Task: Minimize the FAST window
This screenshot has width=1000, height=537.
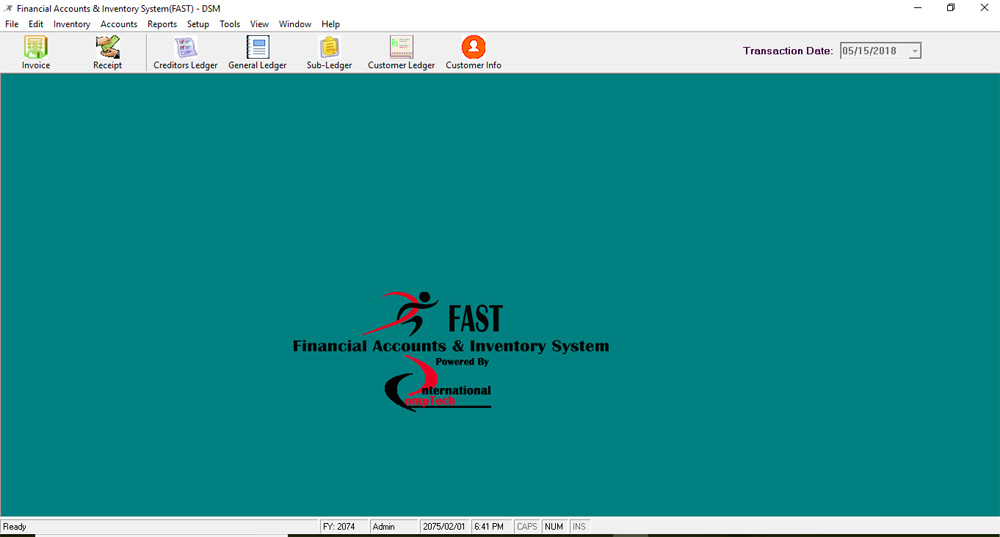Action: (x=918, y=8)
